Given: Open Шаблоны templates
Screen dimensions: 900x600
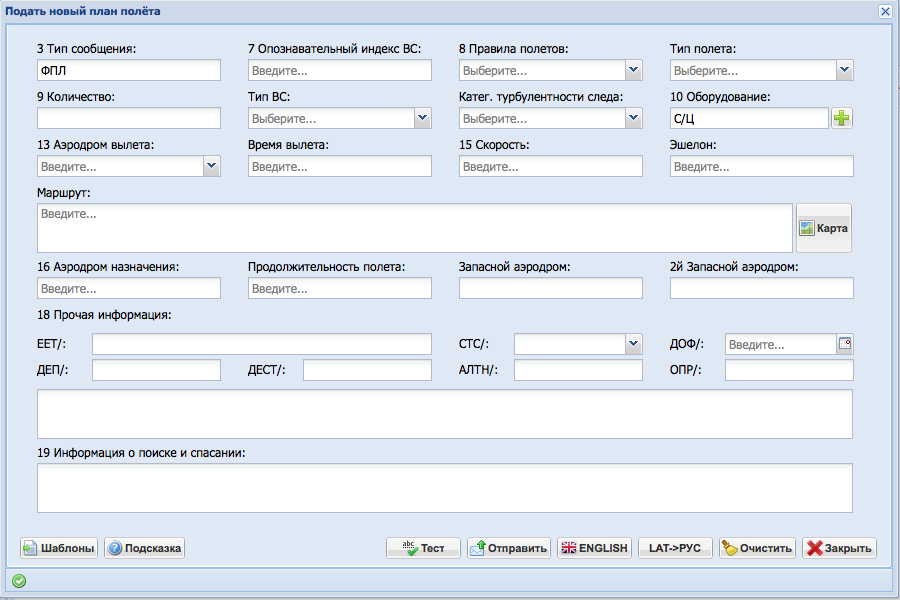Looking at the screenshot, I should (x=59, y=548).
